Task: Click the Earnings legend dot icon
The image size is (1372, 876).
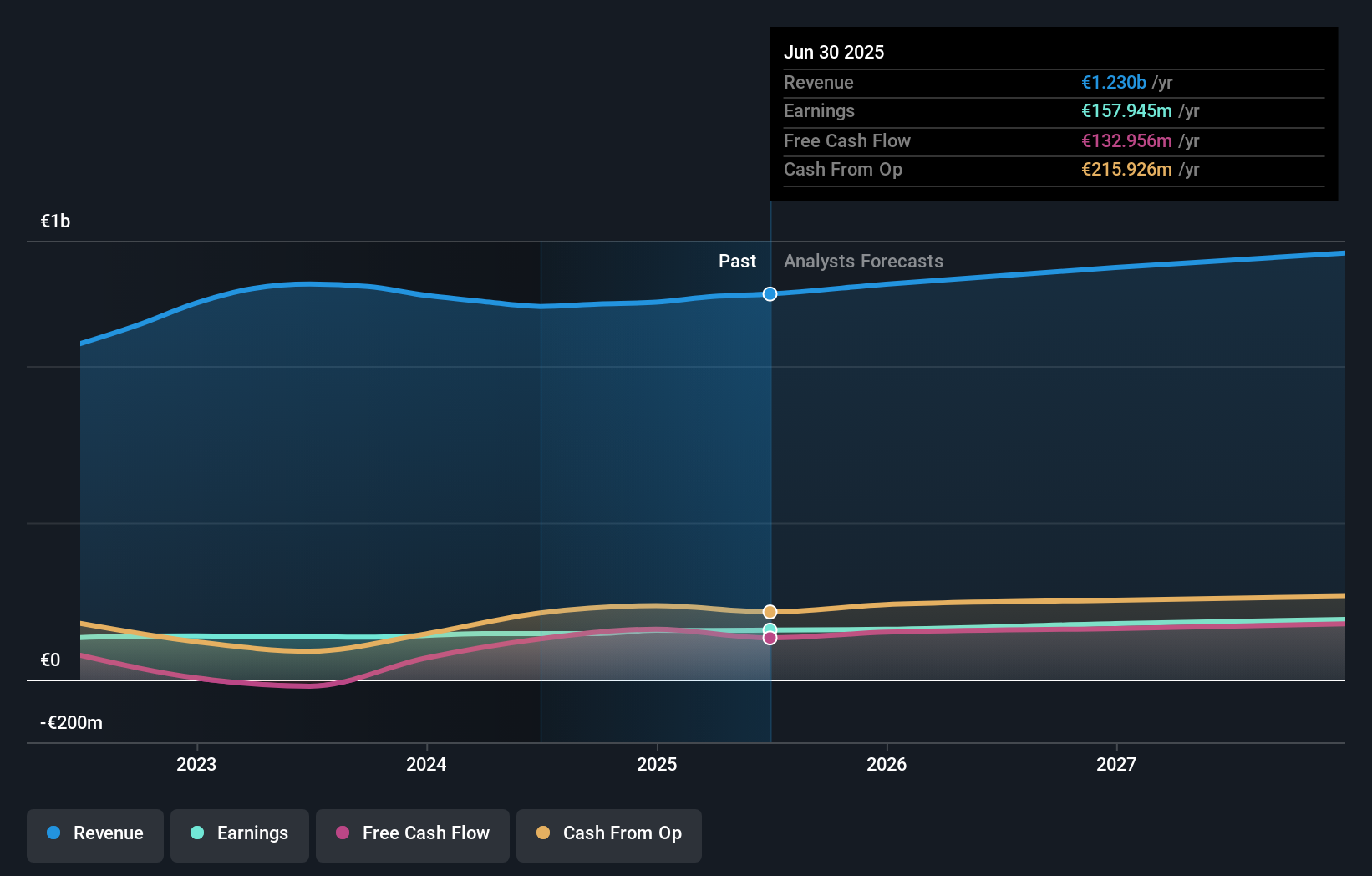Action: point(196,833)
